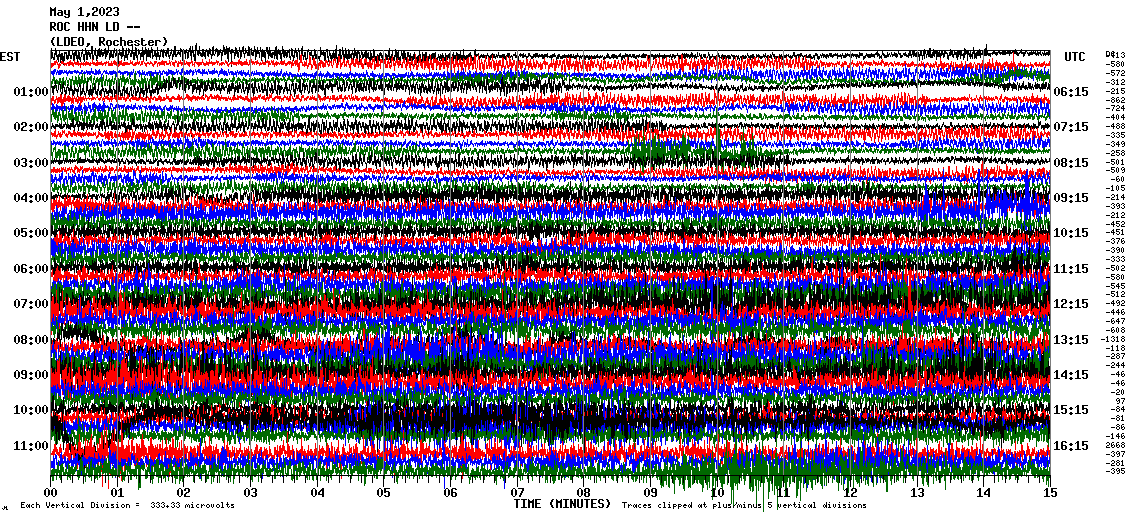Click the 09:15 UTC time marker
The height and width of the screenshot is (519, 1130).
coord(1071,198)
